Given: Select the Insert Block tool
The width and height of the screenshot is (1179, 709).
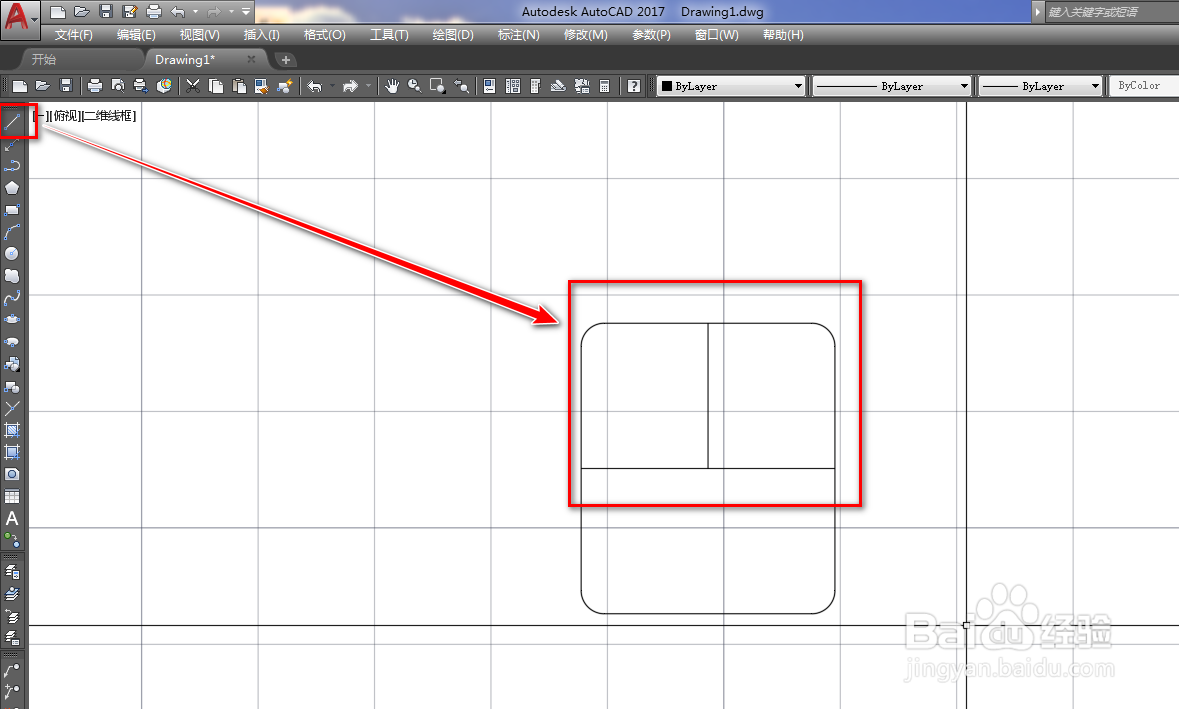Looking at the screenshot, I should coord(12,364).
